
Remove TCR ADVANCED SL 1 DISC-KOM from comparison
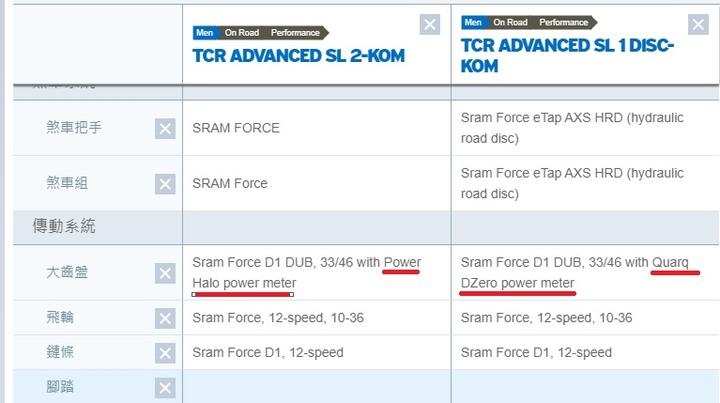click(698, 24)
